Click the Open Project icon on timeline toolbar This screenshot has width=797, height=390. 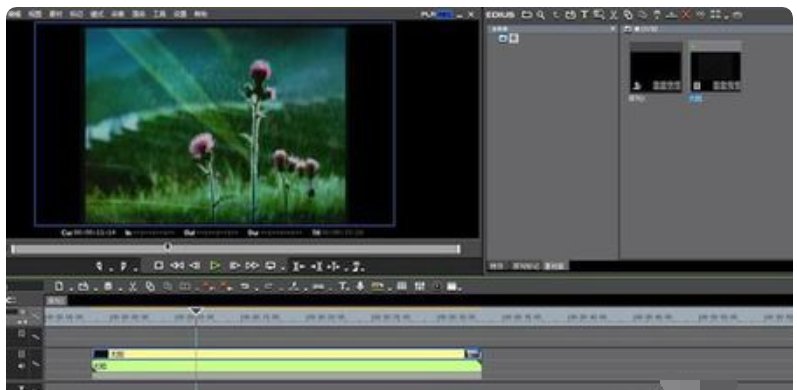(x=83, y=287)
